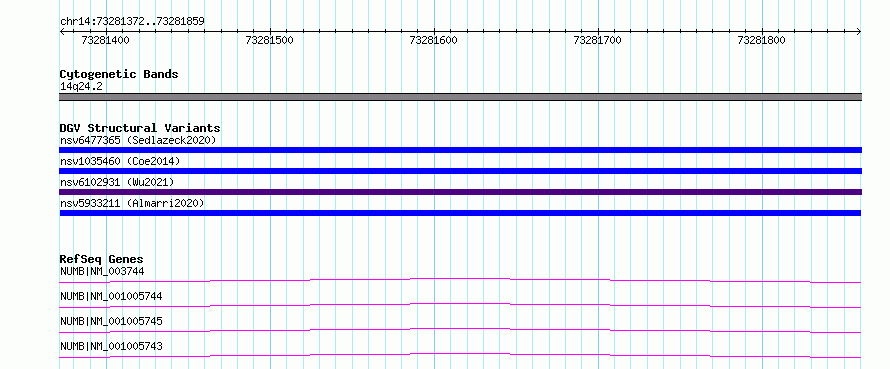
Task: Click the magenta intron line of NM_001005745
Action: (460, 329)
